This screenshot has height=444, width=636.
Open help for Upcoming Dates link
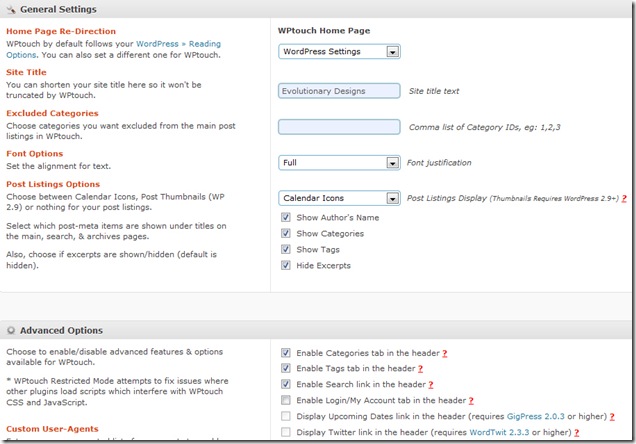[x=612, y=417]
